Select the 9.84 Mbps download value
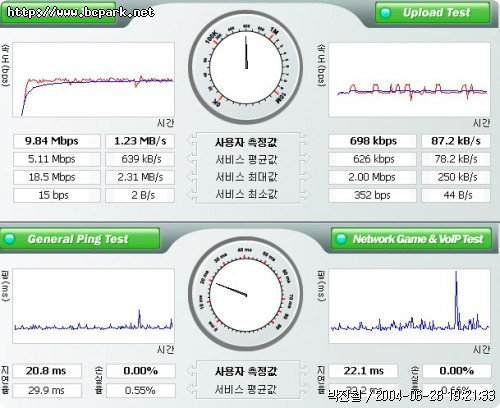500x408 pixels. [57, 141]
